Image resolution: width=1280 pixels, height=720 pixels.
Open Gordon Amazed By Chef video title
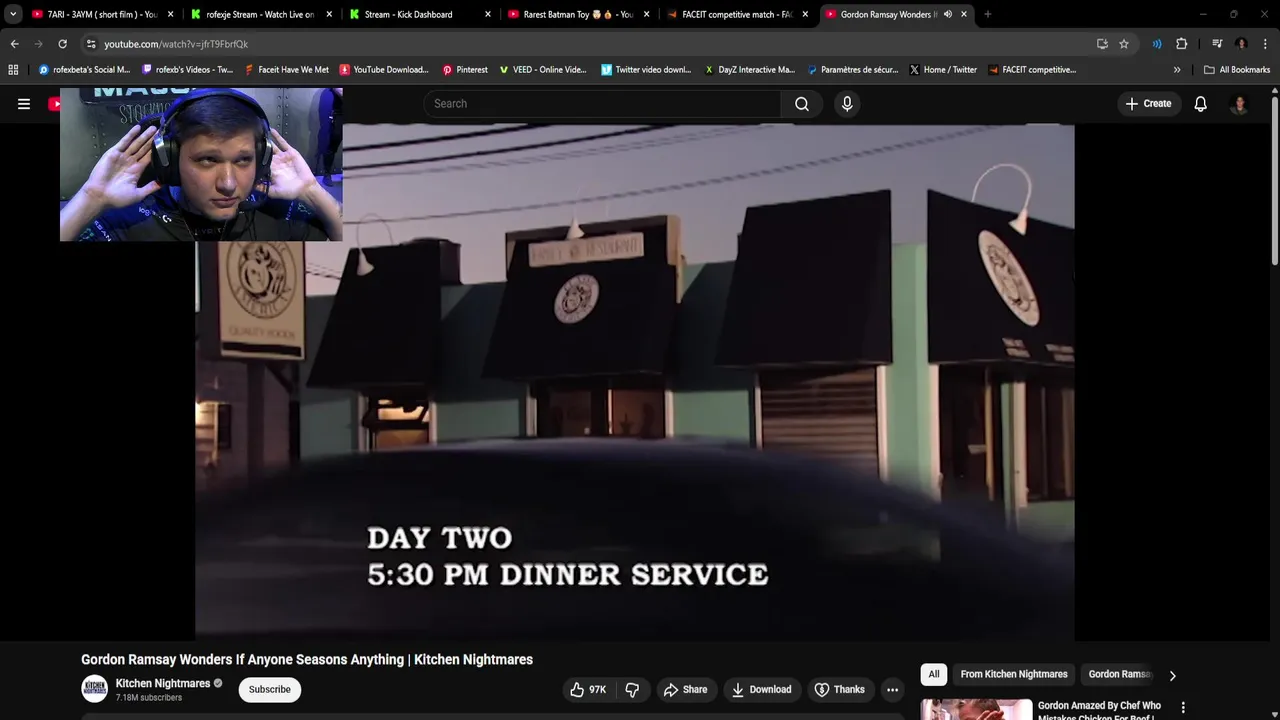pyautogui.click(x=1100, y=710)
